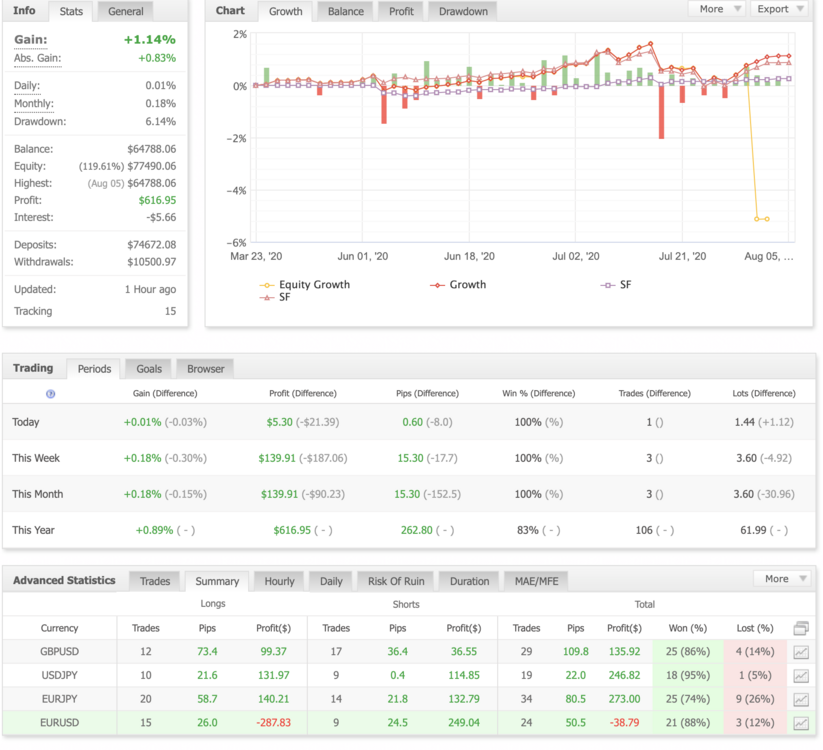
Task: Click the $74672.08 deposits value
Action: tap(152, 245)
